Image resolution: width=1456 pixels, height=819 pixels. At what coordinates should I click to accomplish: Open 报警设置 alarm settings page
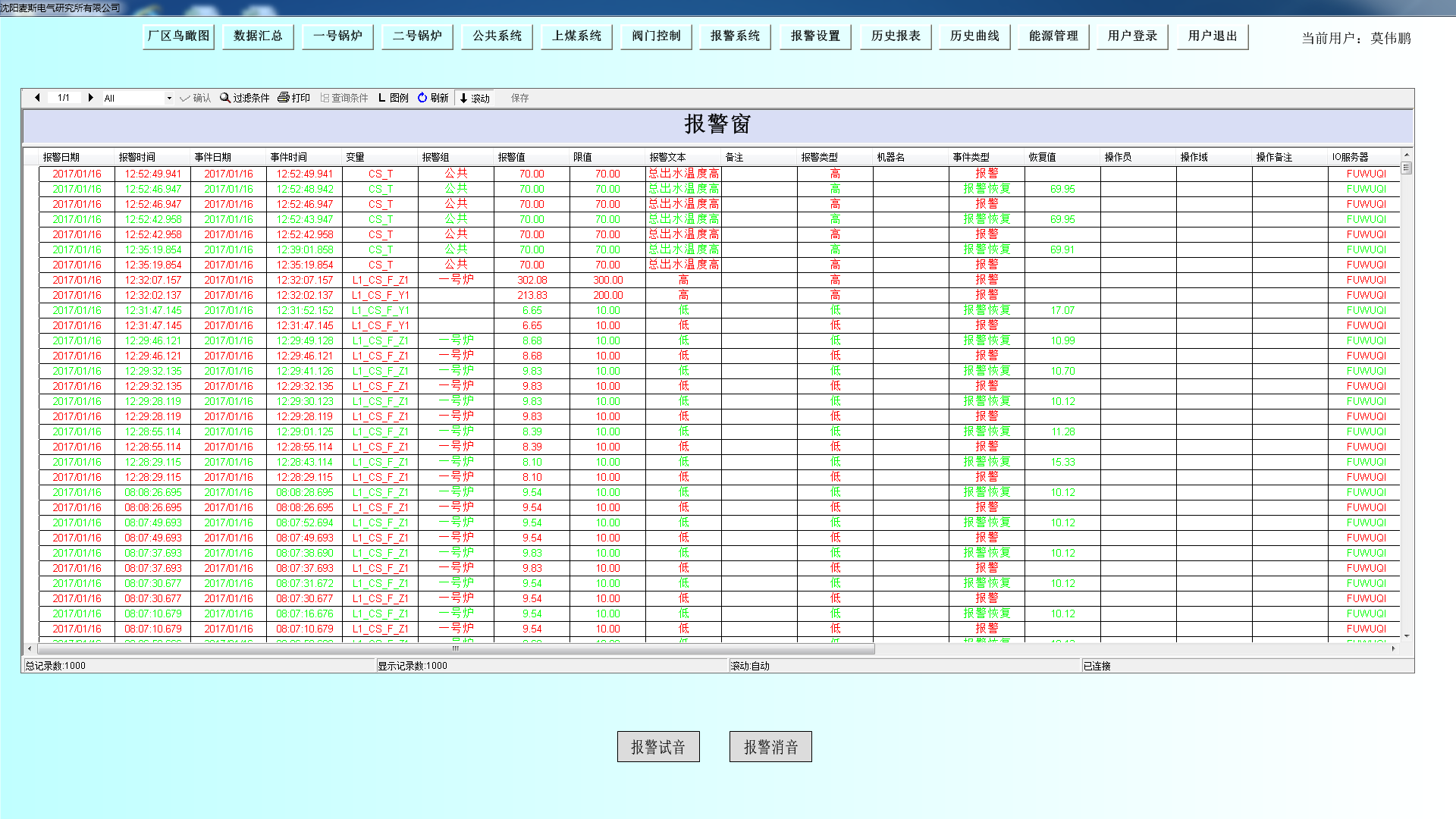815,36
